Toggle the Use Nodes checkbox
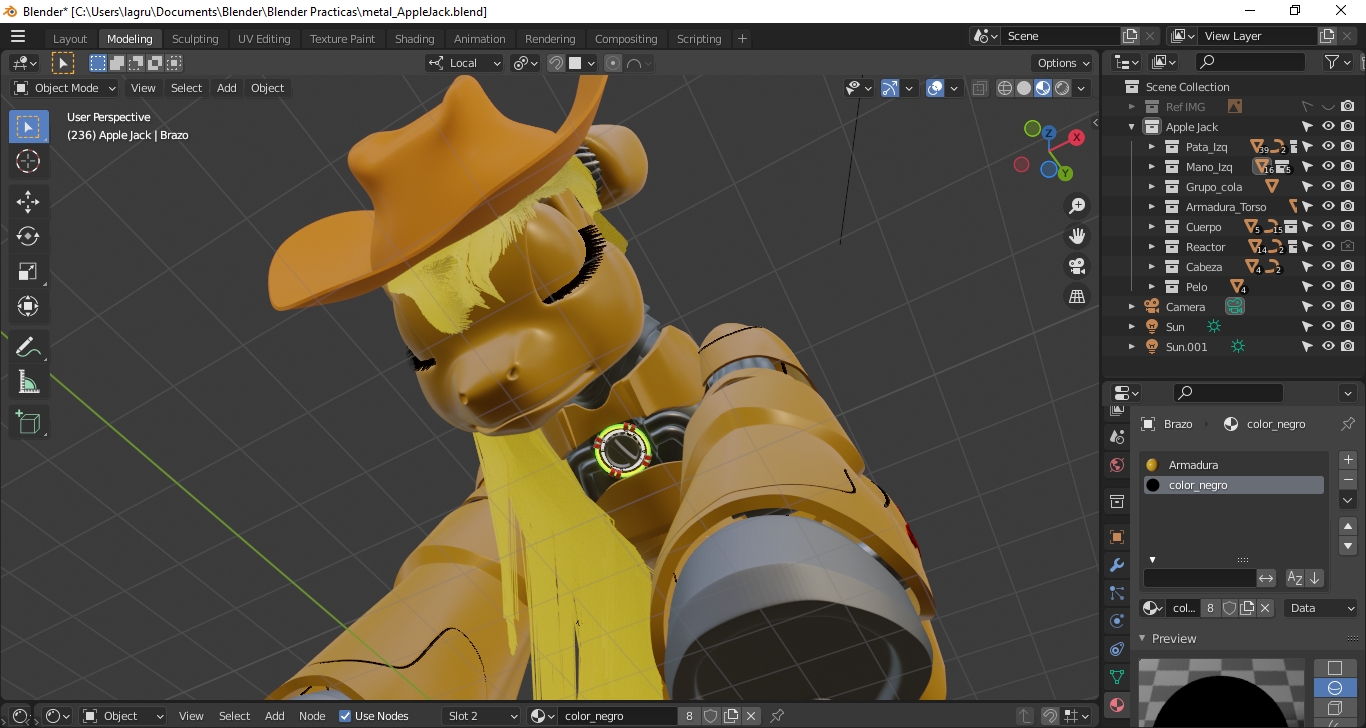1366x728 pixels. [x=345, y=716]
